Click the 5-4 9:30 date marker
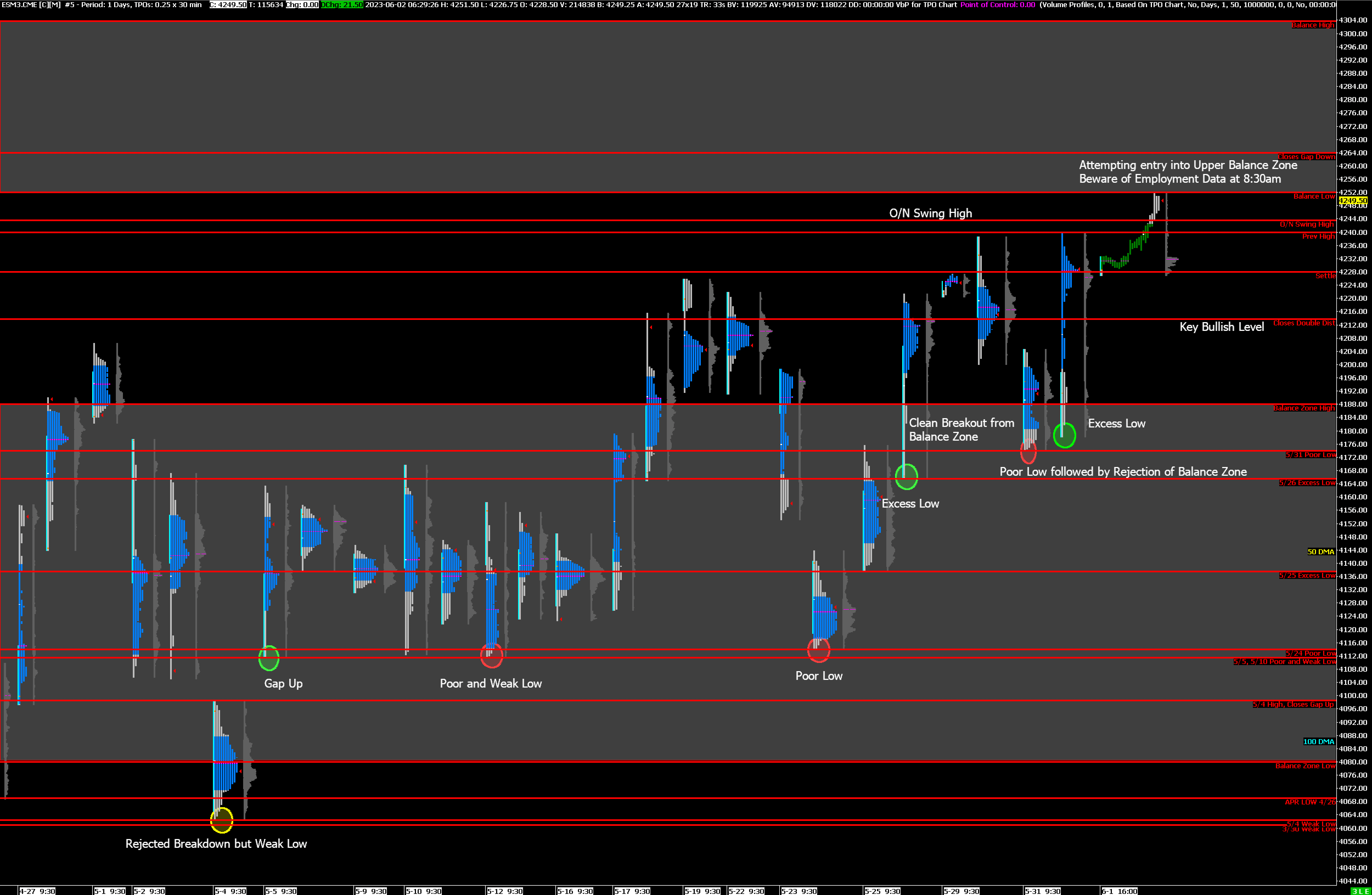 (230, 891)
